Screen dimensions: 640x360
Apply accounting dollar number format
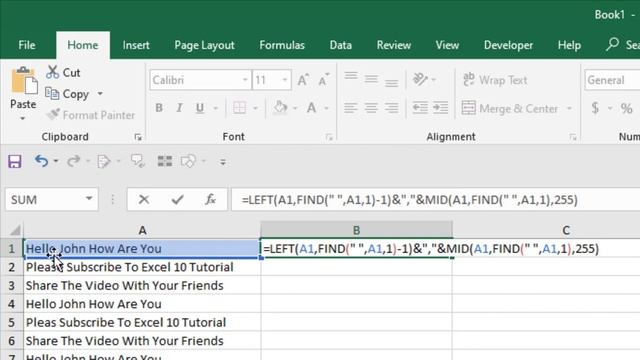tap(595, 108)
